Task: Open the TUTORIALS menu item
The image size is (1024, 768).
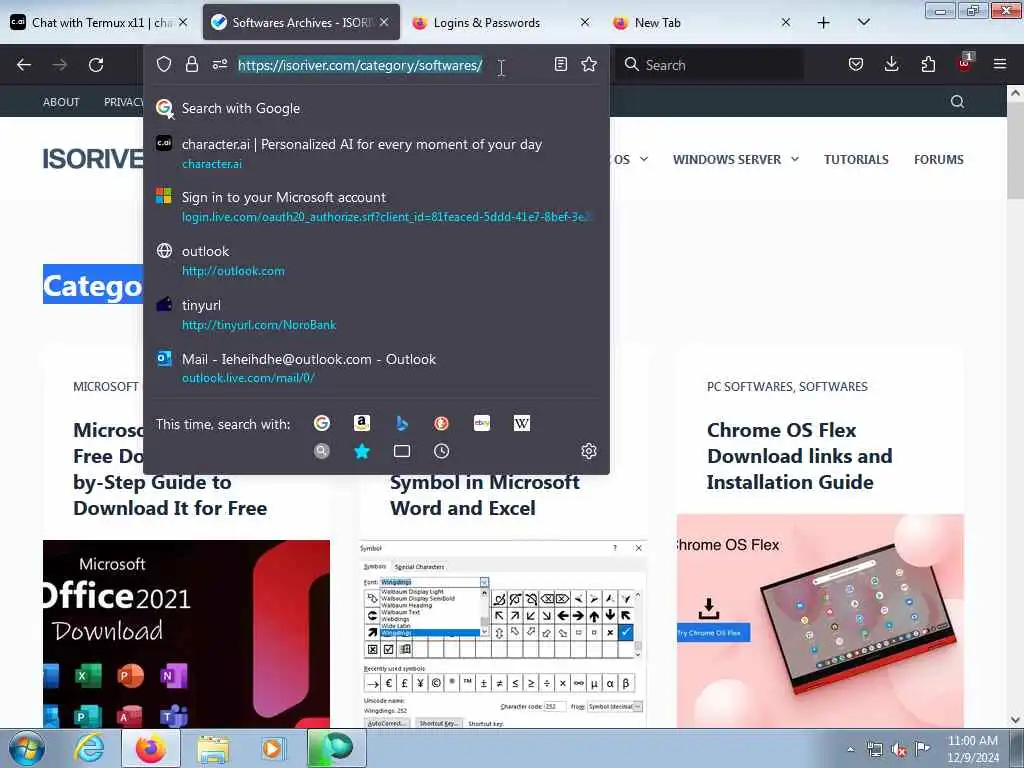Action: click(x=856, y=159)
